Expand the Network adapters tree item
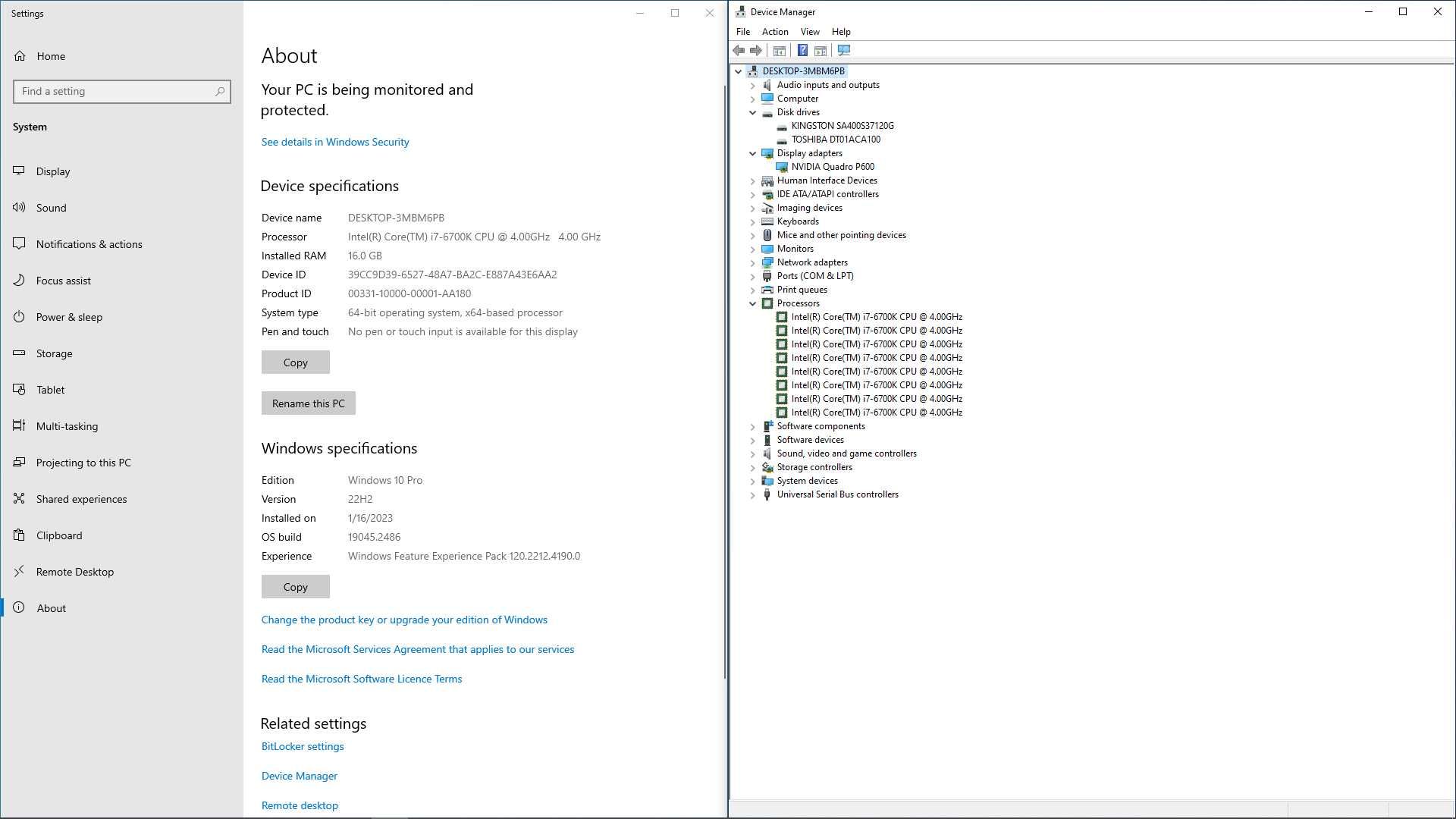The height and width of the screenshot is (819, 1456). point(751,262)
